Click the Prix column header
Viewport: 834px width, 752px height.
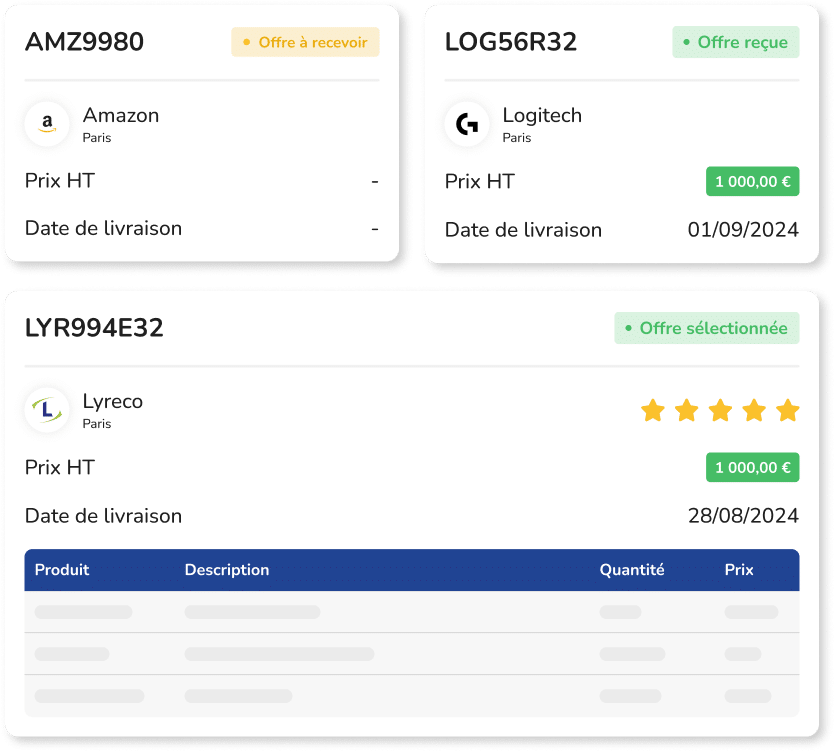coord(739,570)
